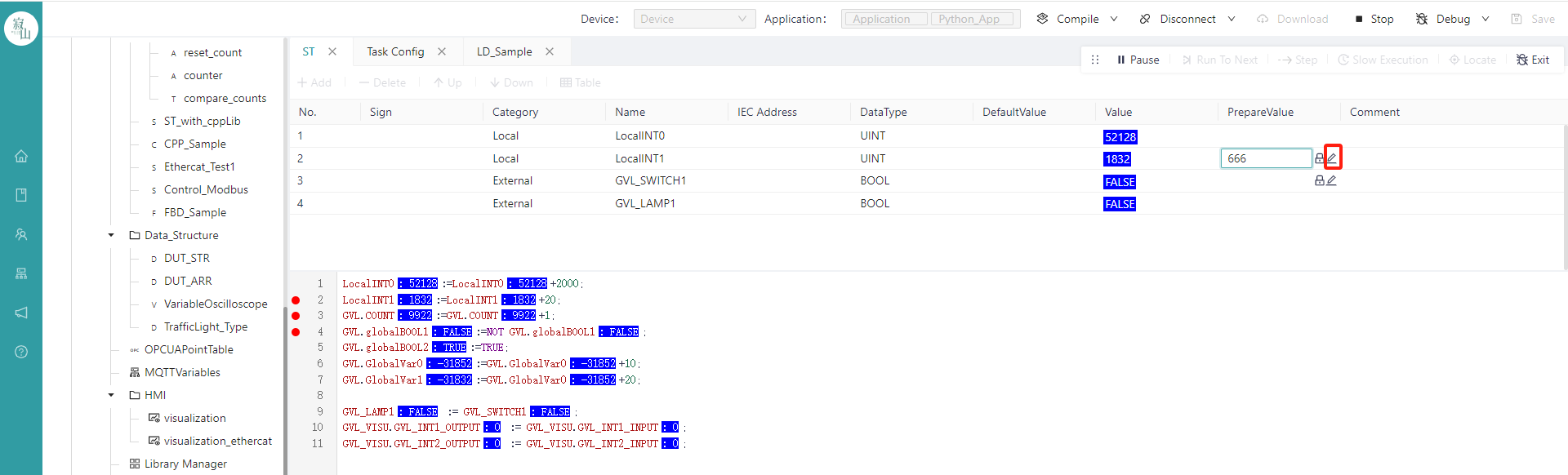Open the help question mark icon
Image resolution: width=1568 pixels, height=475 pixels.
(21, 352)
